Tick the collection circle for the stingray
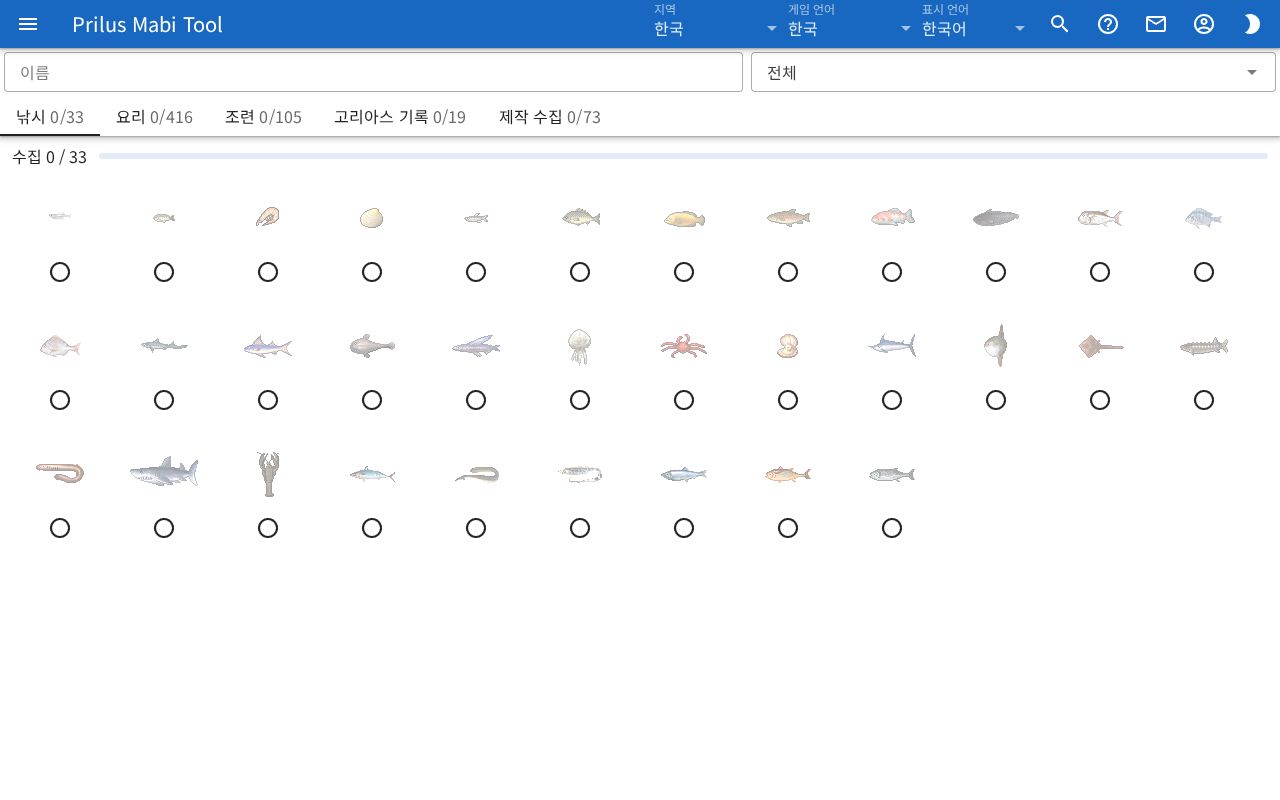Image resolution: width=1280 pixels, height=800 pixels. pyautogui.click(x=1100, y=400)
